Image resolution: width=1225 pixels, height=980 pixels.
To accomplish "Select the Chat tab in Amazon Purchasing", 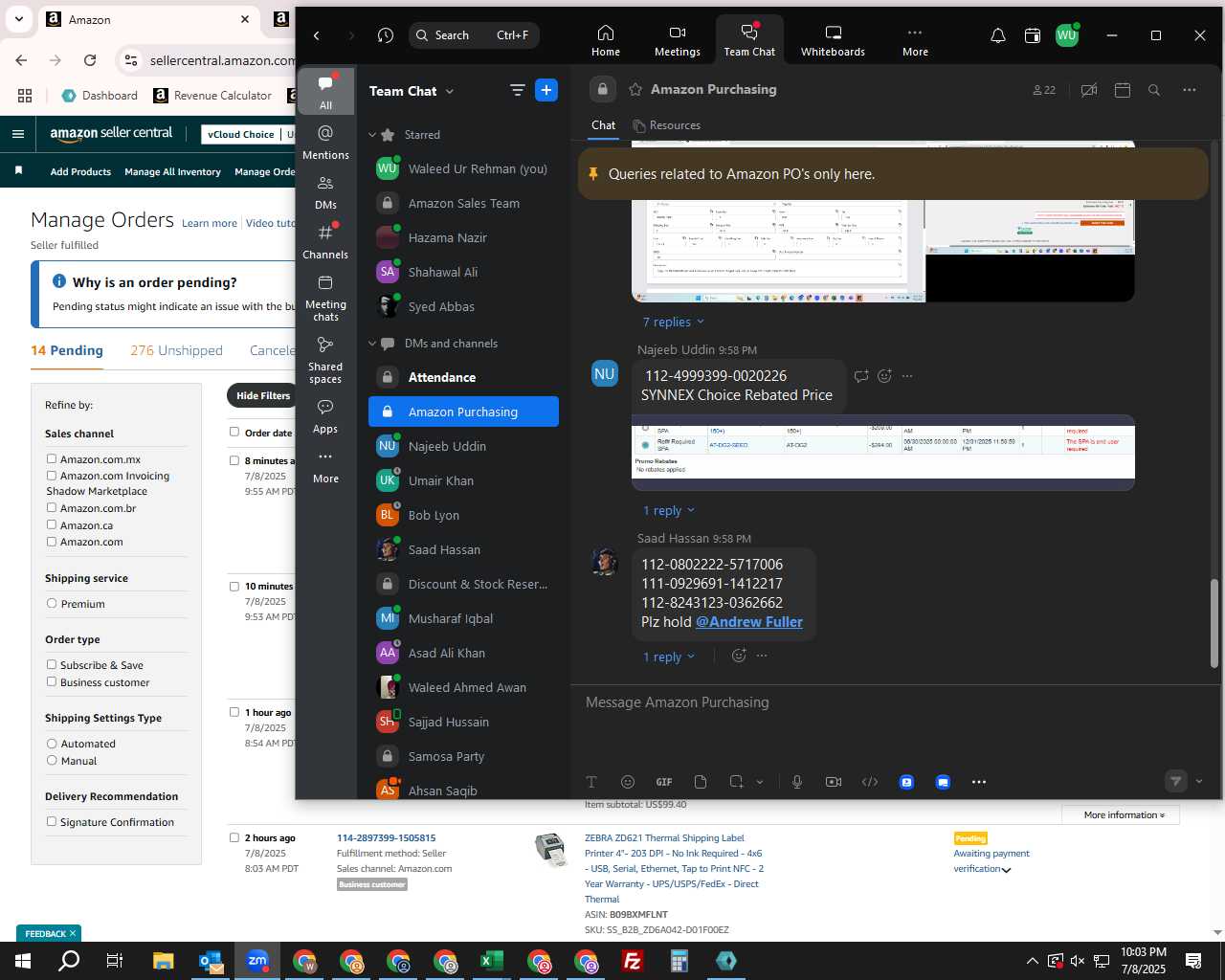I will click(x=603, y=125).
